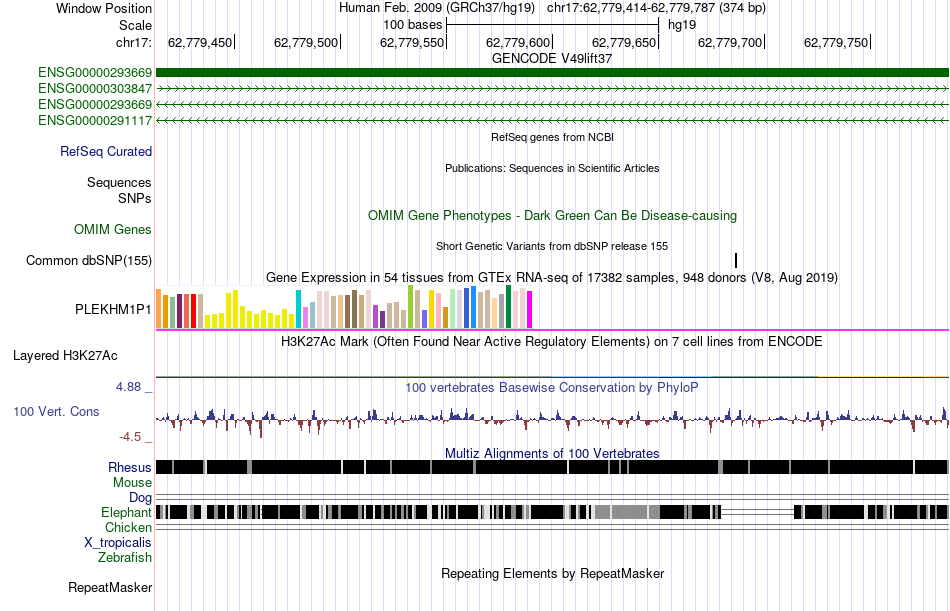Click the gray block in Elephant alignment

(x=627, y=512)
